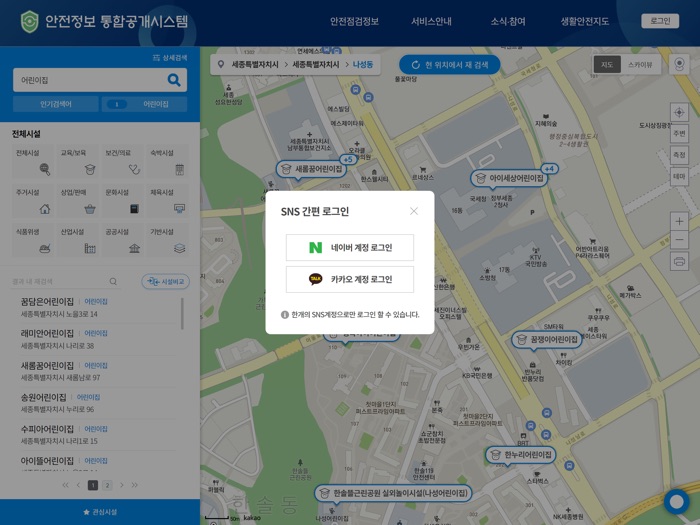Image resolution: width=700 pixels, height=525 pixels.
Task: Zoom out the map with minus
Action: (x=679, y=240)
